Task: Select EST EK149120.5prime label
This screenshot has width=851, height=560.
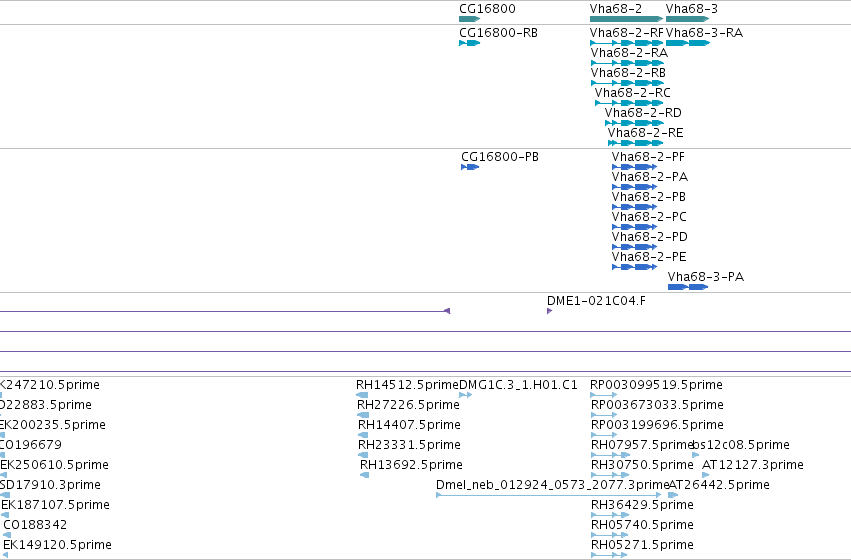Action: [x=58, y=545]
